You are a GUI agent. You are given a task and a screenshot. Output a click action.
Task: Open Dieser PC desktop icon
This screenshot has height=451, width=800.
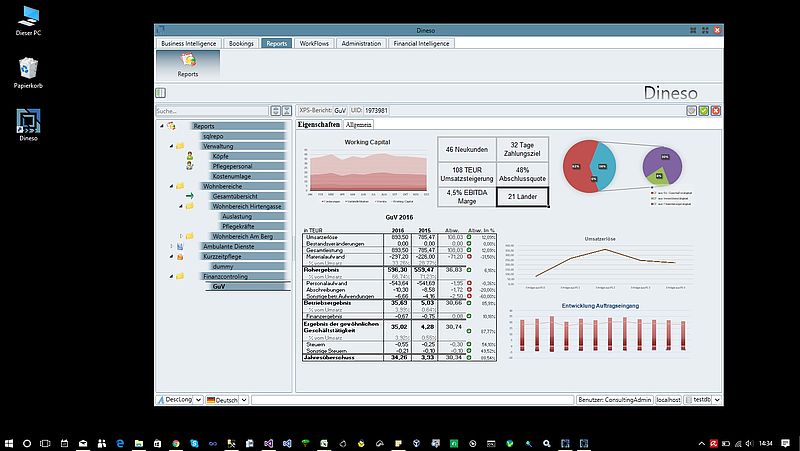coord(28,21)
